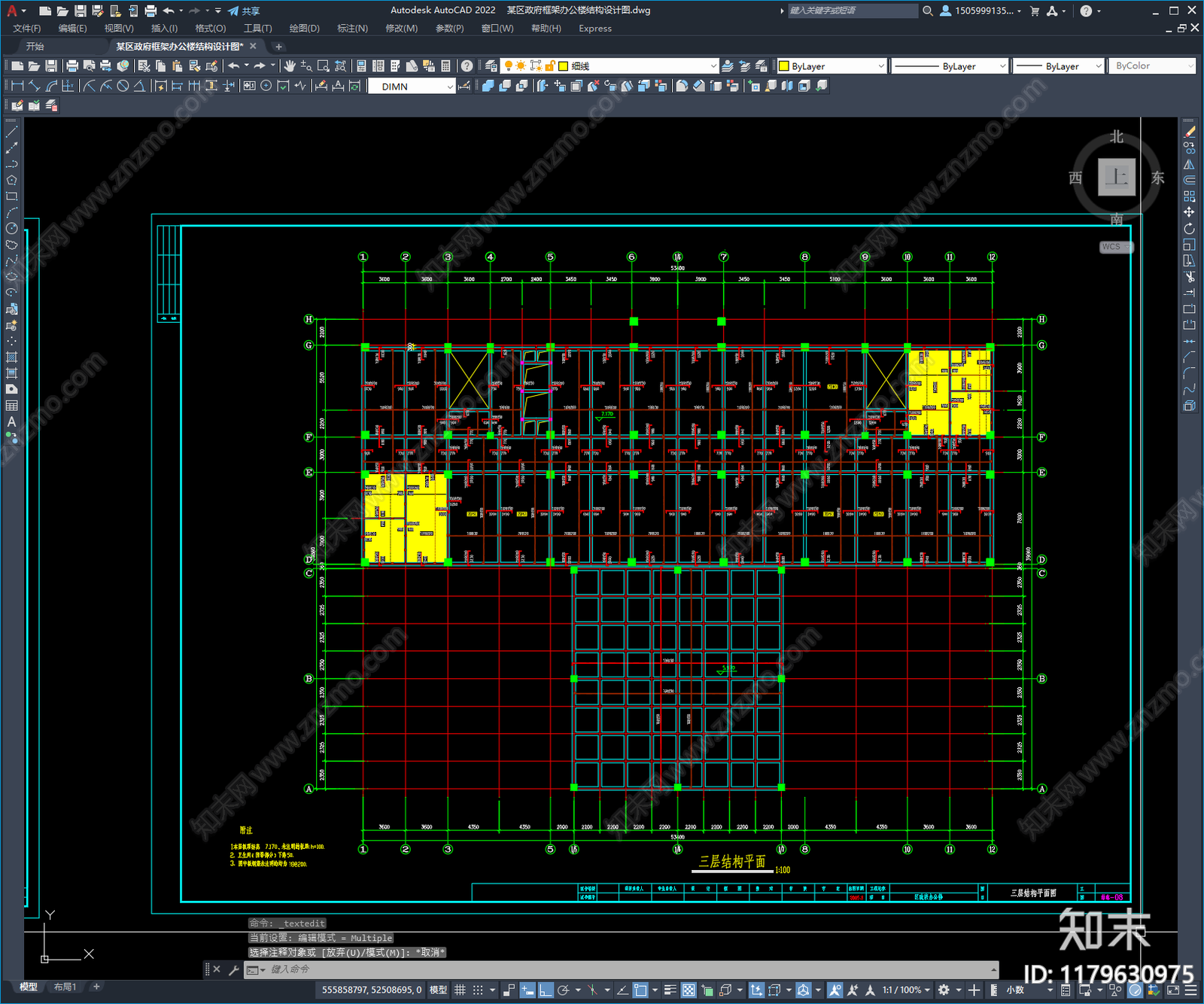
Task: Open the Help question mark icon
Action: 467,66
